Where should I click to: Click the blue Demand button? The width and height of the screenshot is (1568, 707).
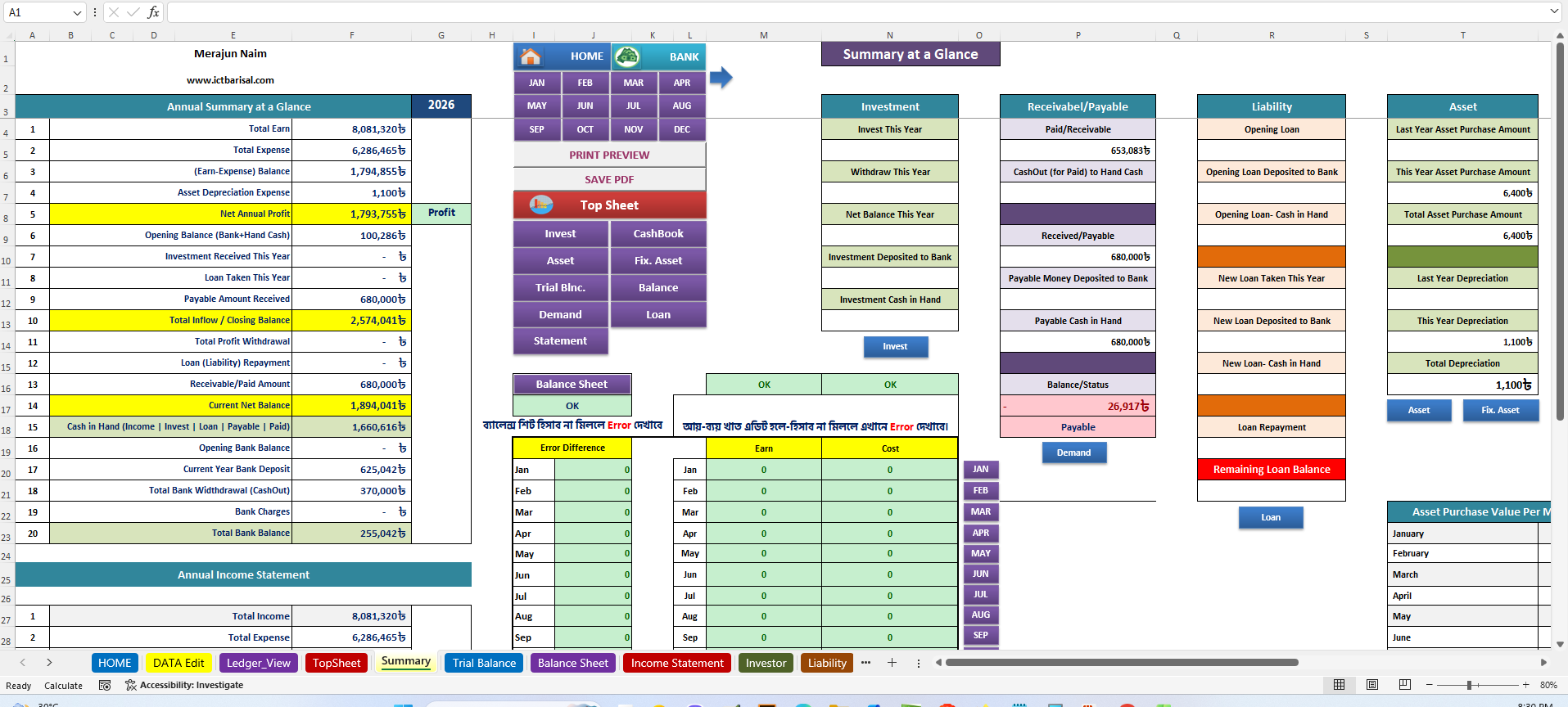(x=1073, y=453)
